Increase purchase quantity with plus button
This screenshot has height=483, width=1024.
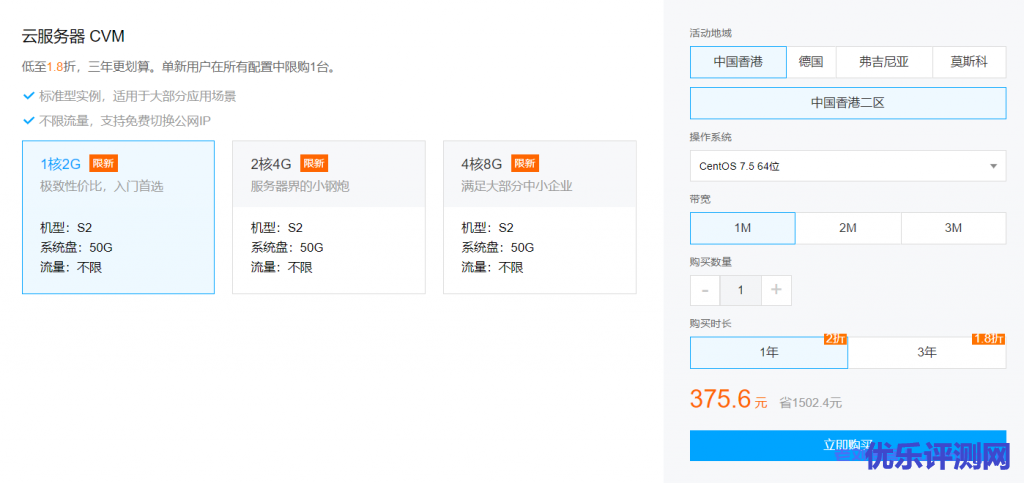click(x=776, y=291)
